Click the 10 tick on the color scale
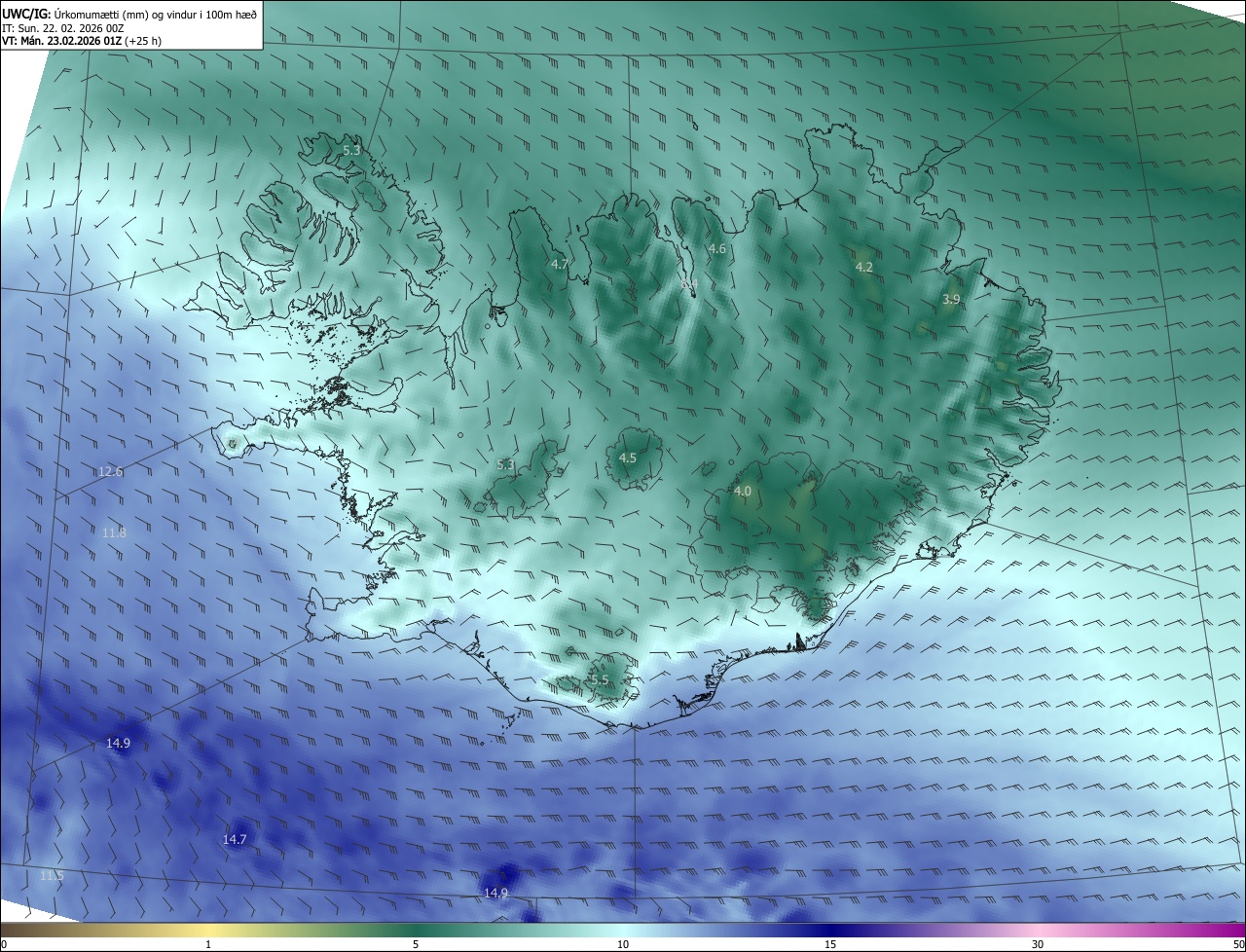The width and height of the screenshot is (1246, 952). pos(623,944)
